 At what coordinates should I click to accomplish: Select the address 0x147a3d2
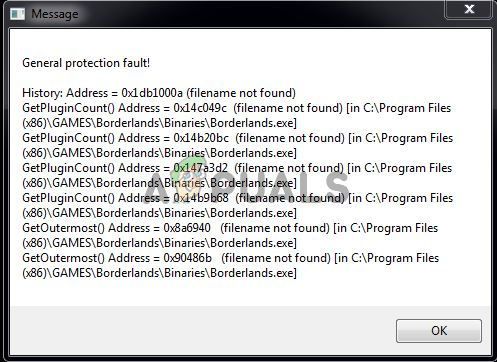[201, 168]
